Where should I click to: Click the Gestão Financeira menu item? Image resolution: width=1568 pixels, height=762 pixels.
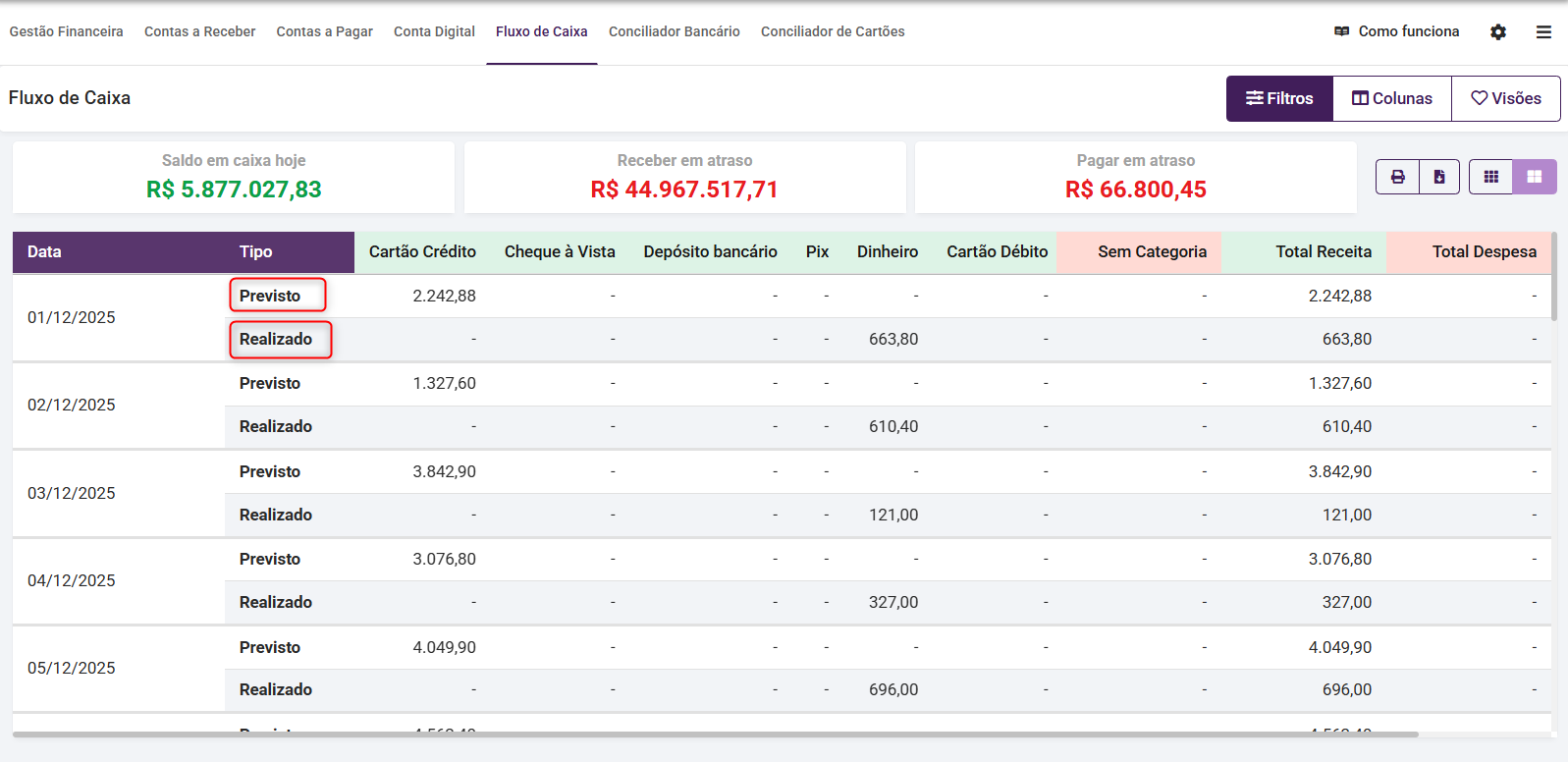coord(66,31)
